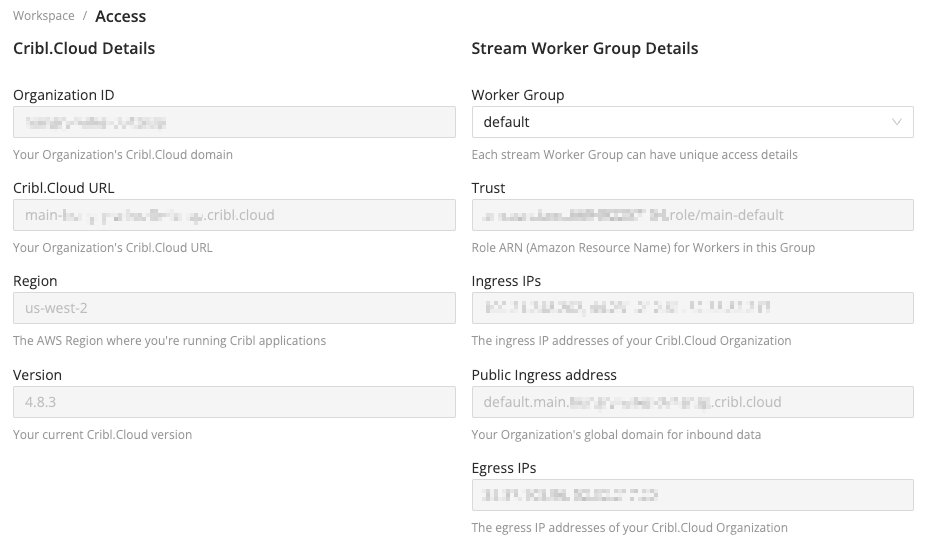The width and height of the screenshot is (925, 547).
Task: Click the Version label
Action: [x=37, y=375]
